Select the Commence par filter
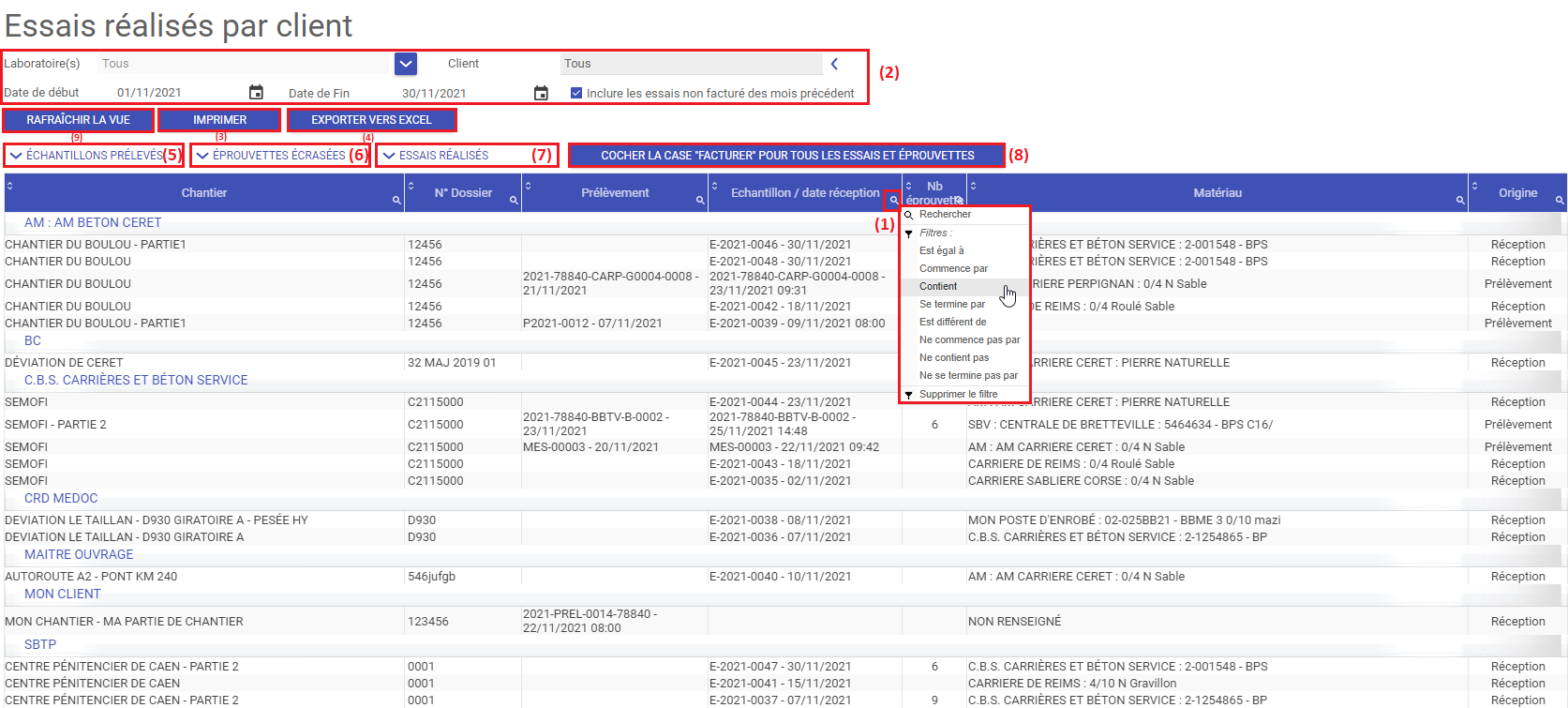The width and height of the screenshot is (1568, 708). pos(964,268)
